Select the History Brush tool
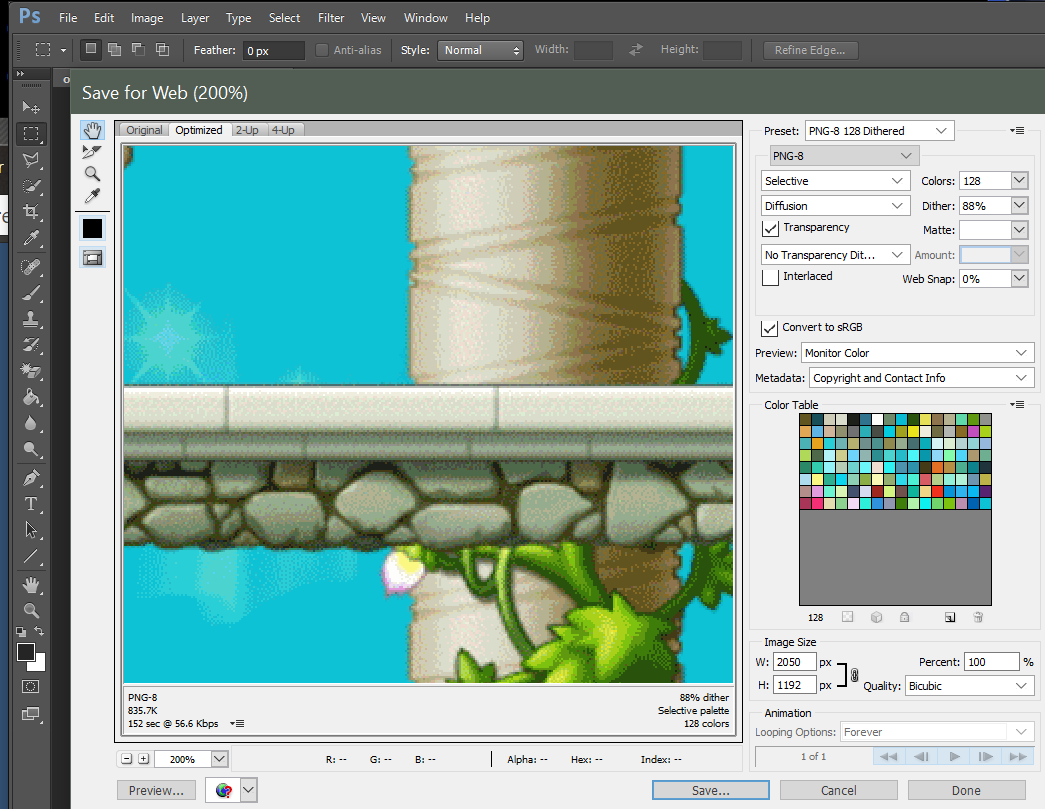 31,345
